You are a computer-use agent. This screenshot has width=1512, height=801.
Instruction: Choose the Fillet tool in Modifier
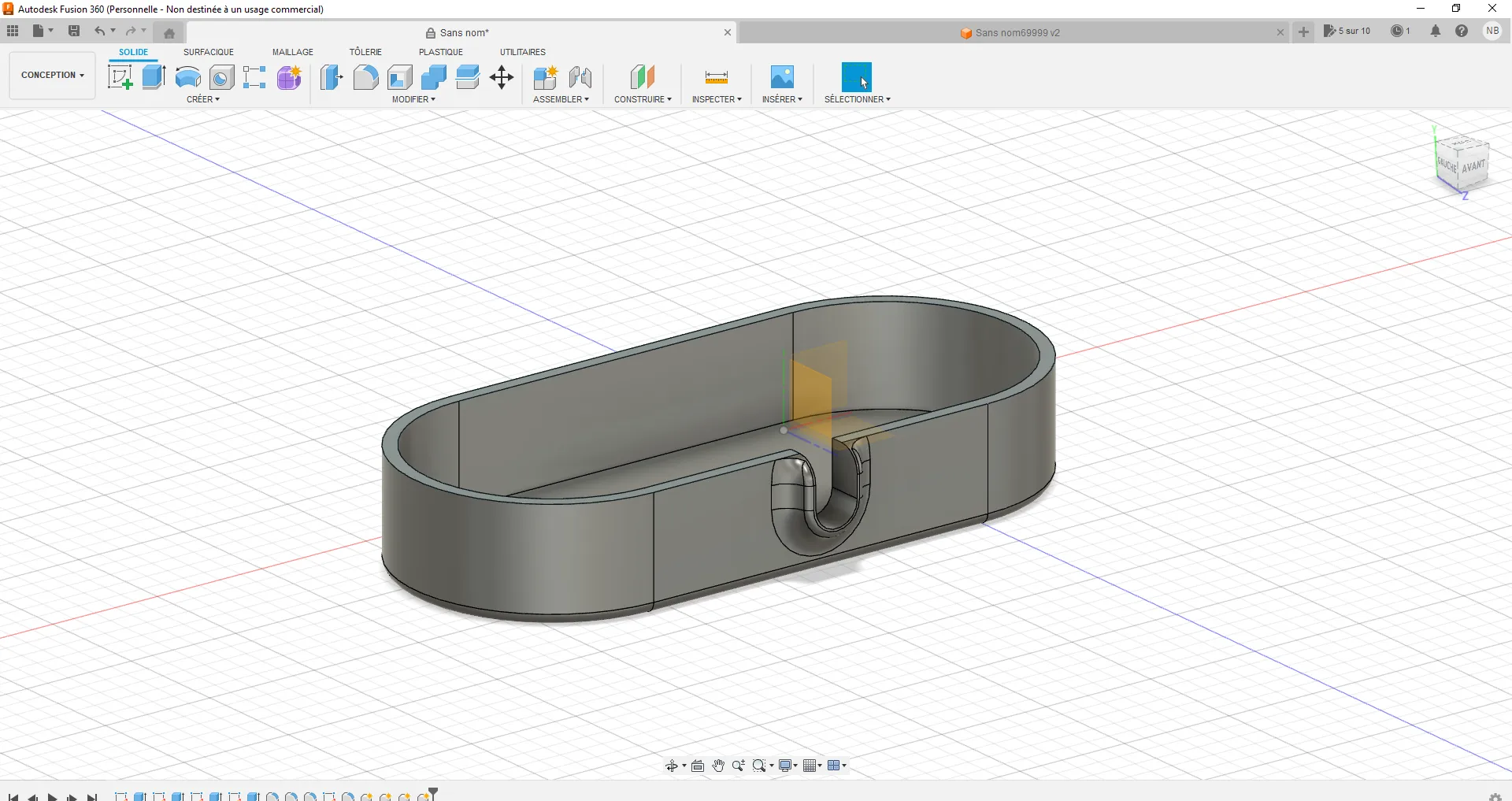tap(365, 77)
